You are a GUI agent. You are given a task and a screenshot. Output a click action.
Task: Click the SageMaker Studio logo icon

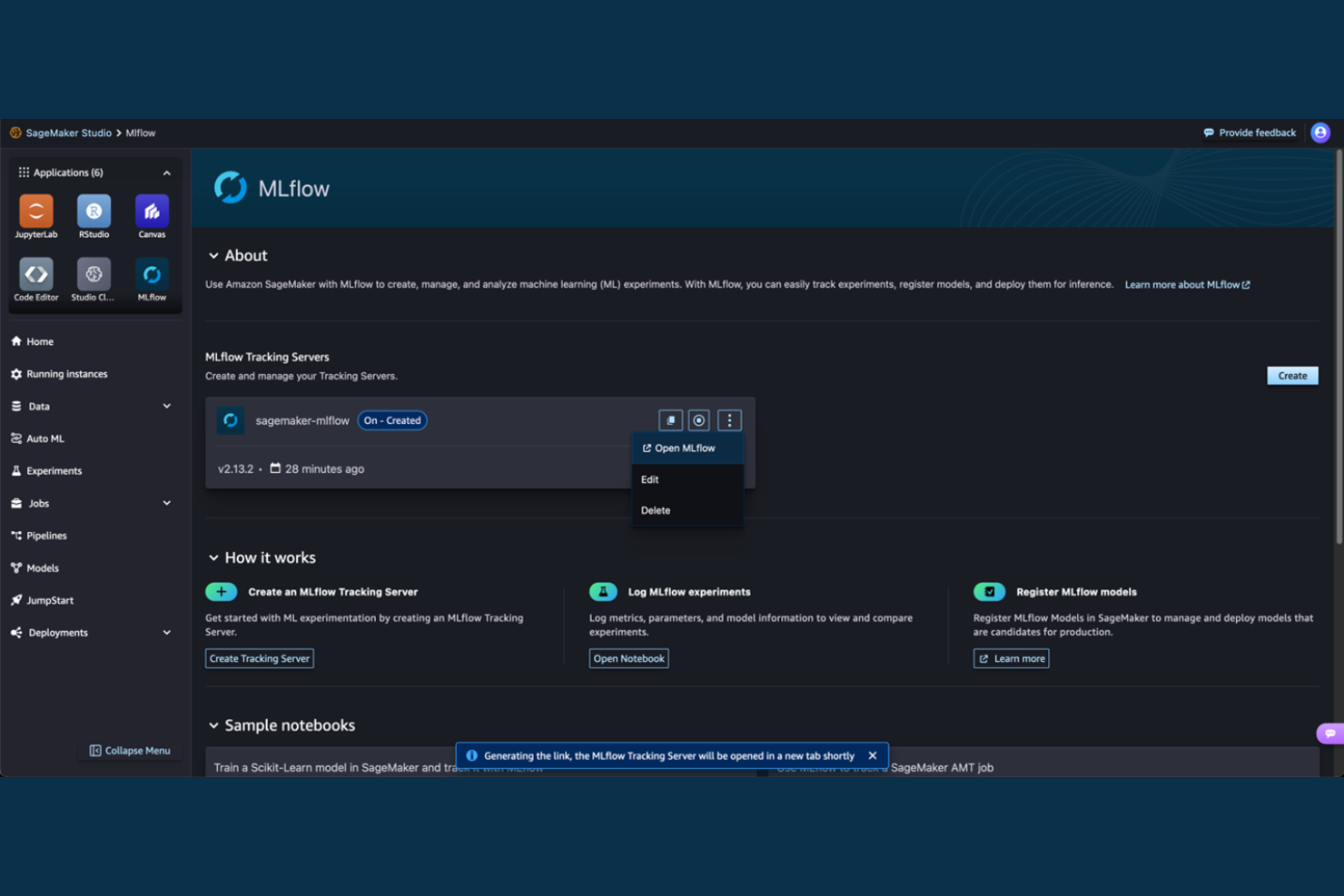pyautogui.click(x=15, y=133)
